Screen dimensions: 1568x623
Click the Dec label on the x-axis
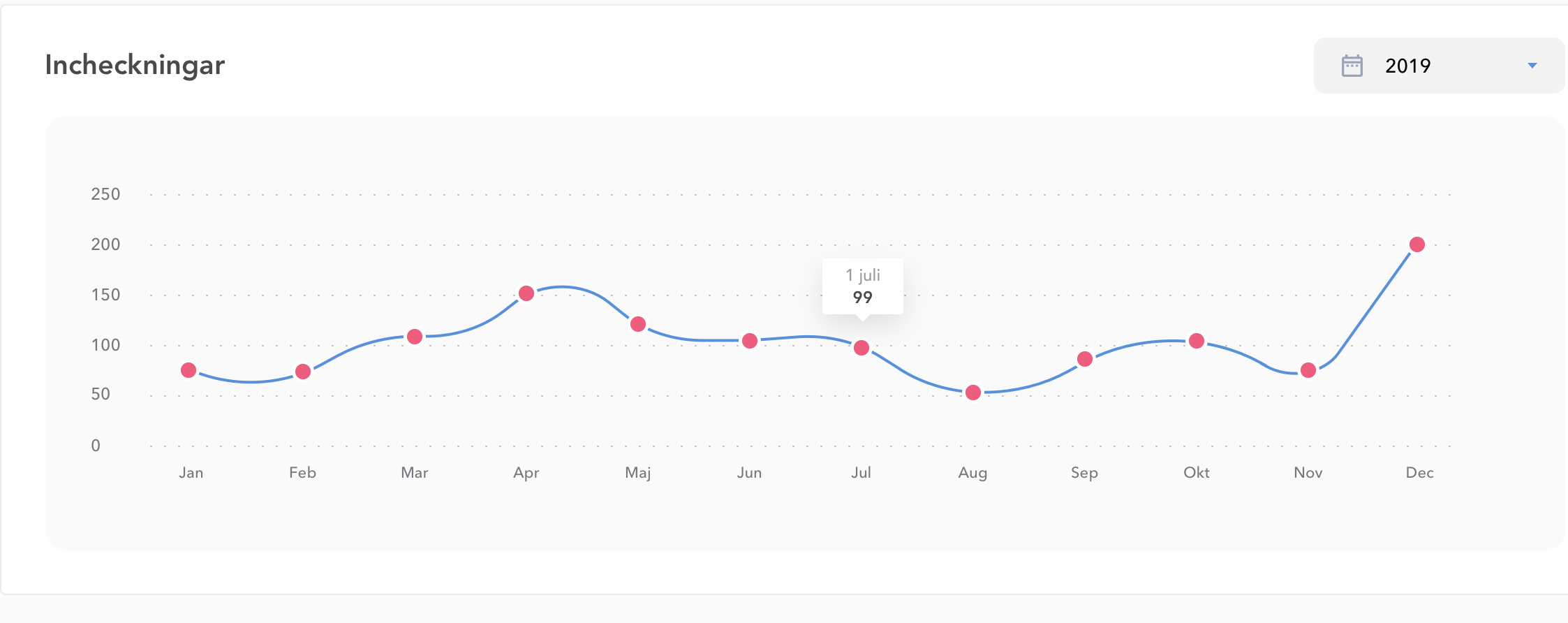tap(1419, 473)
